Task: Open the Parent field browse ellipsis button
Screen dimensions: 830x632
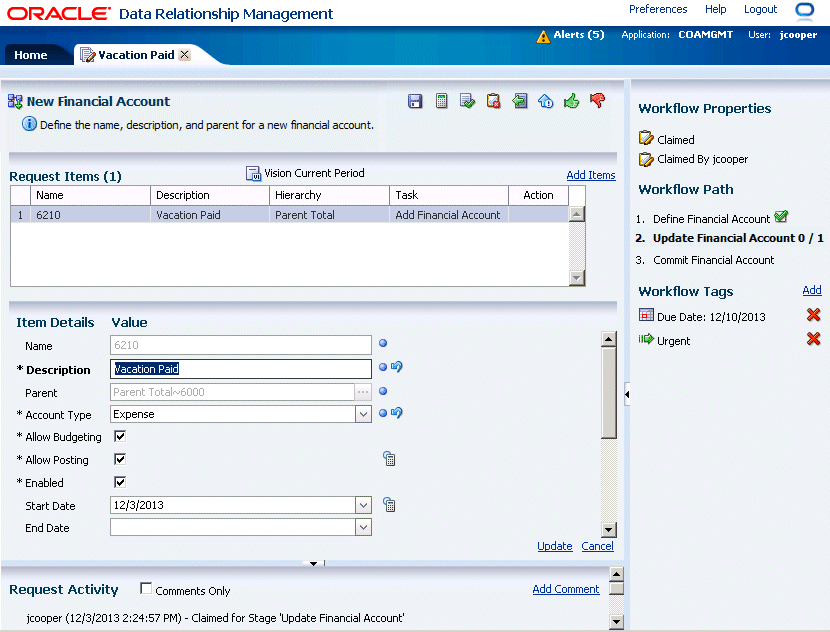Action: tap(363, 392)
